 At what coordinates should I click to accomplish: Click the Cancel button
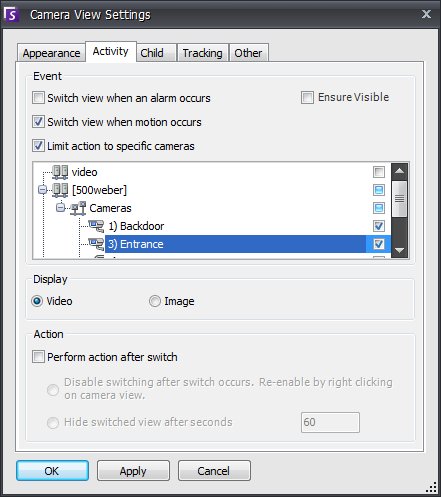tap(214, 471)
